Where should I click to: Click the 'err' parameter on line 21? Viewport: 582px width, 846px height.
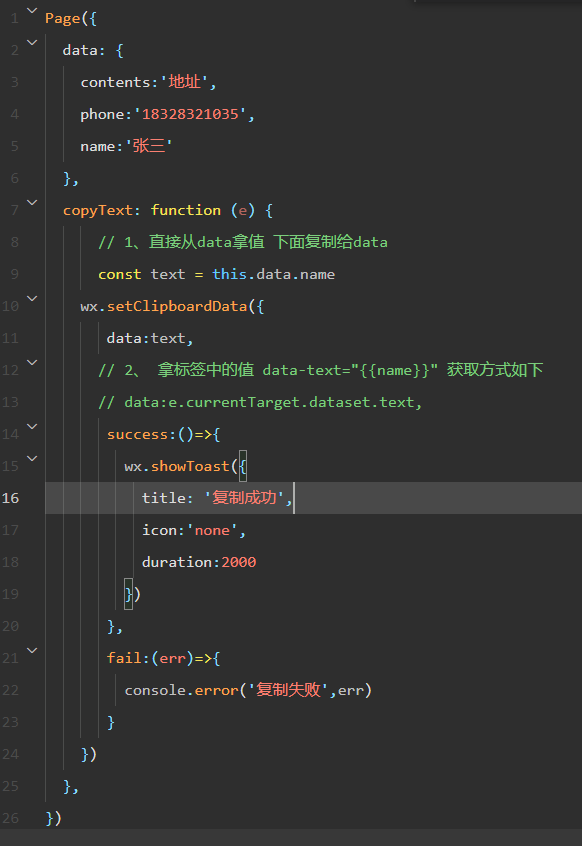173,658
